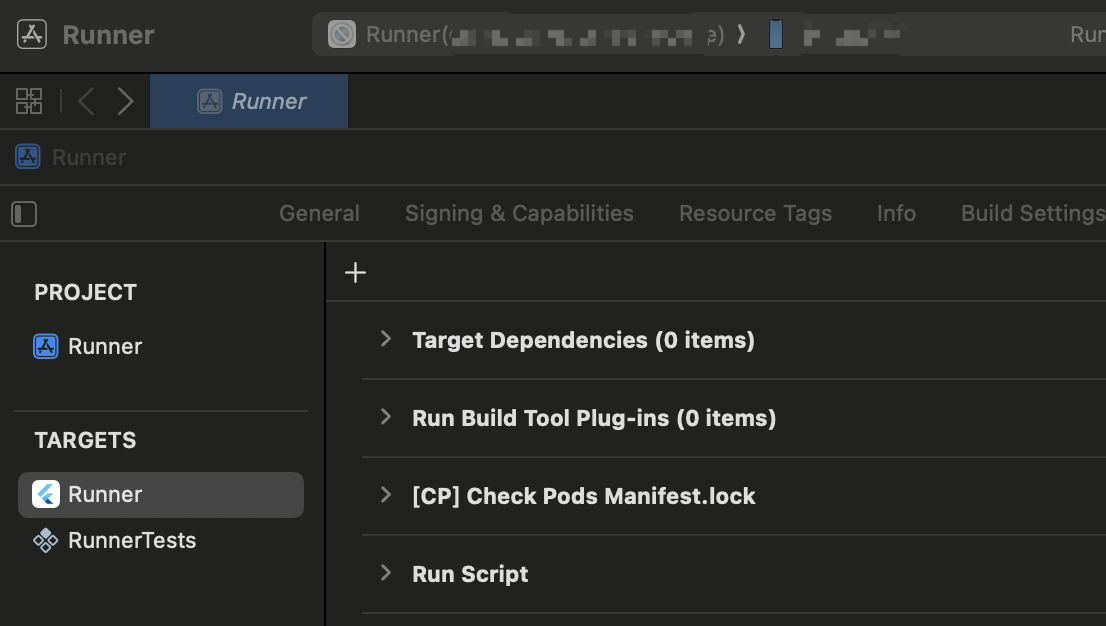Image resolution: width=1106 pixels, height=626 pixels.
Task: Open the related items grid menu
Action: click(29, 101)
